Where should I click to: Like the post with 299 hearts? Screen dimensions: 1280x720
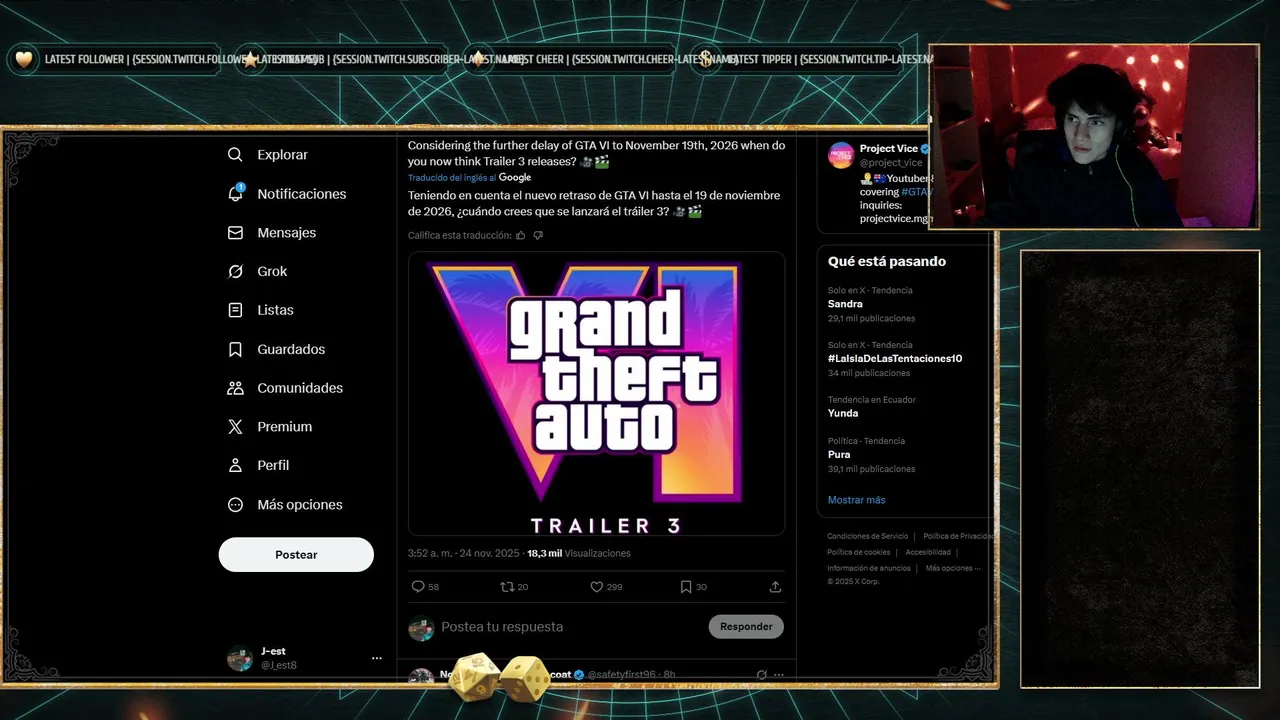click(596, 587)
